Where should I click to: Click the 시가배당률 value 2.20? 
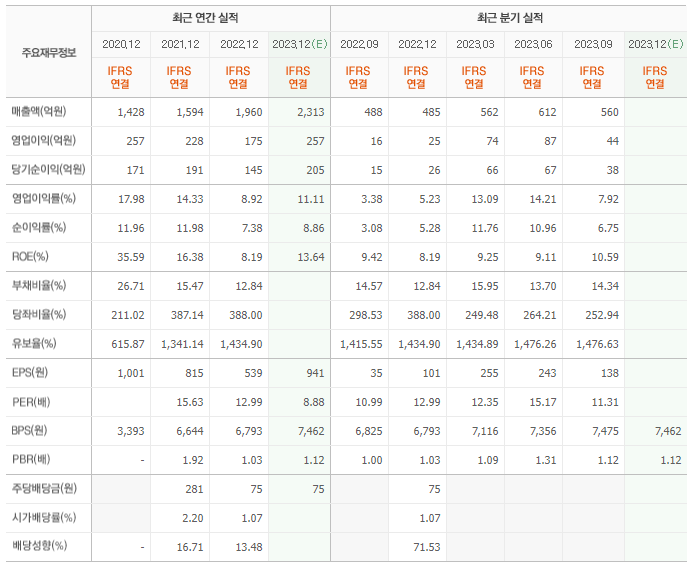point(193,518)
